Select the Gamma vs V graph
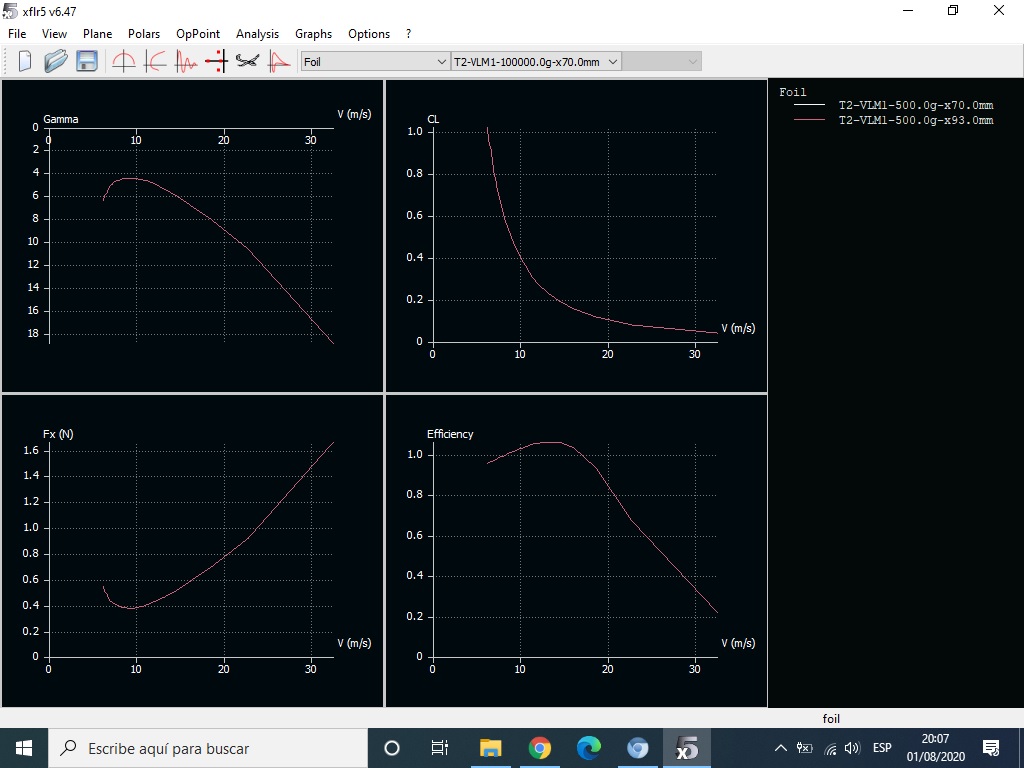1024x768 pixels. (192, 235)
